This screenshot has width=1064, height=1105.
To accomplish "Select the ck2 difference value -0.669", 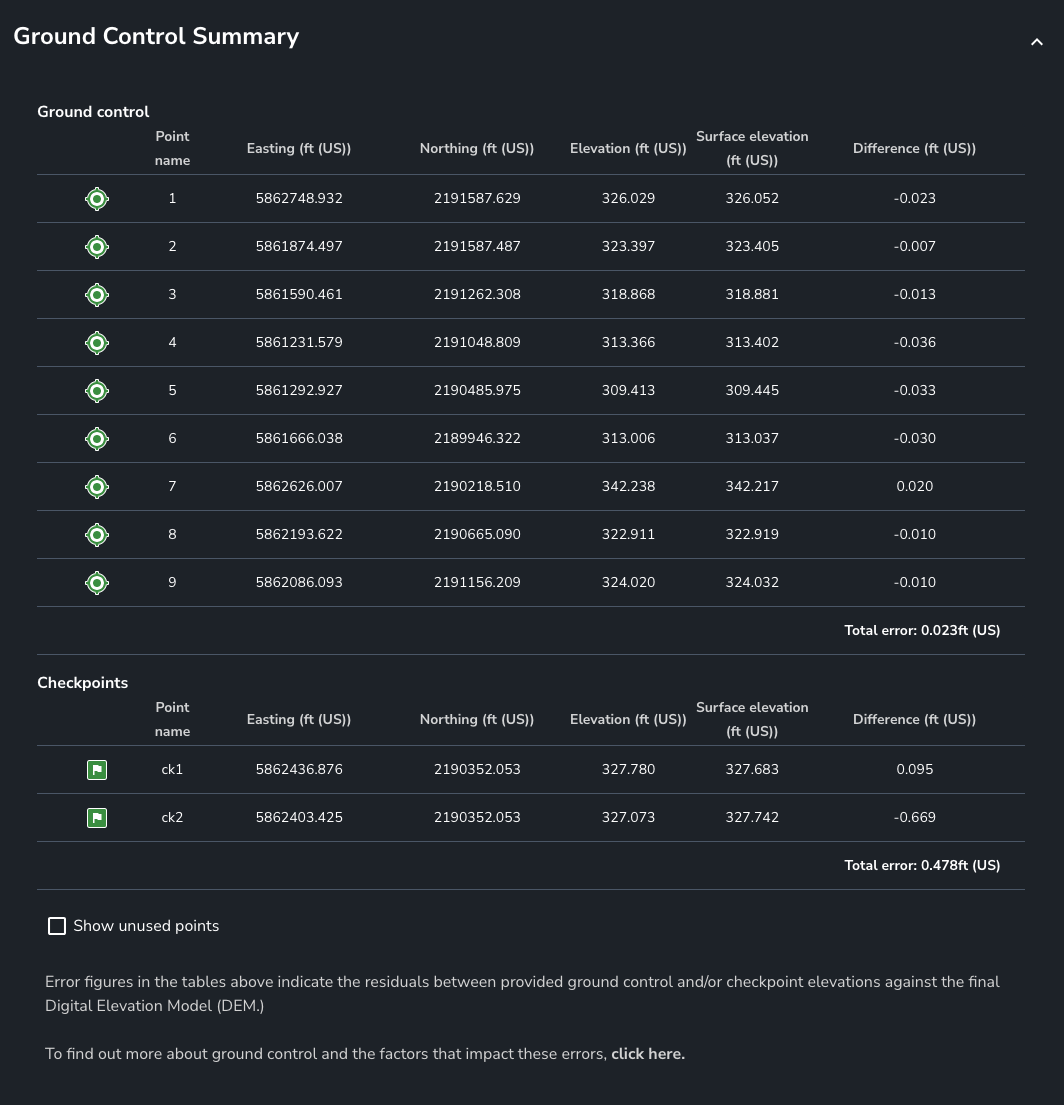I will point(914,818).
